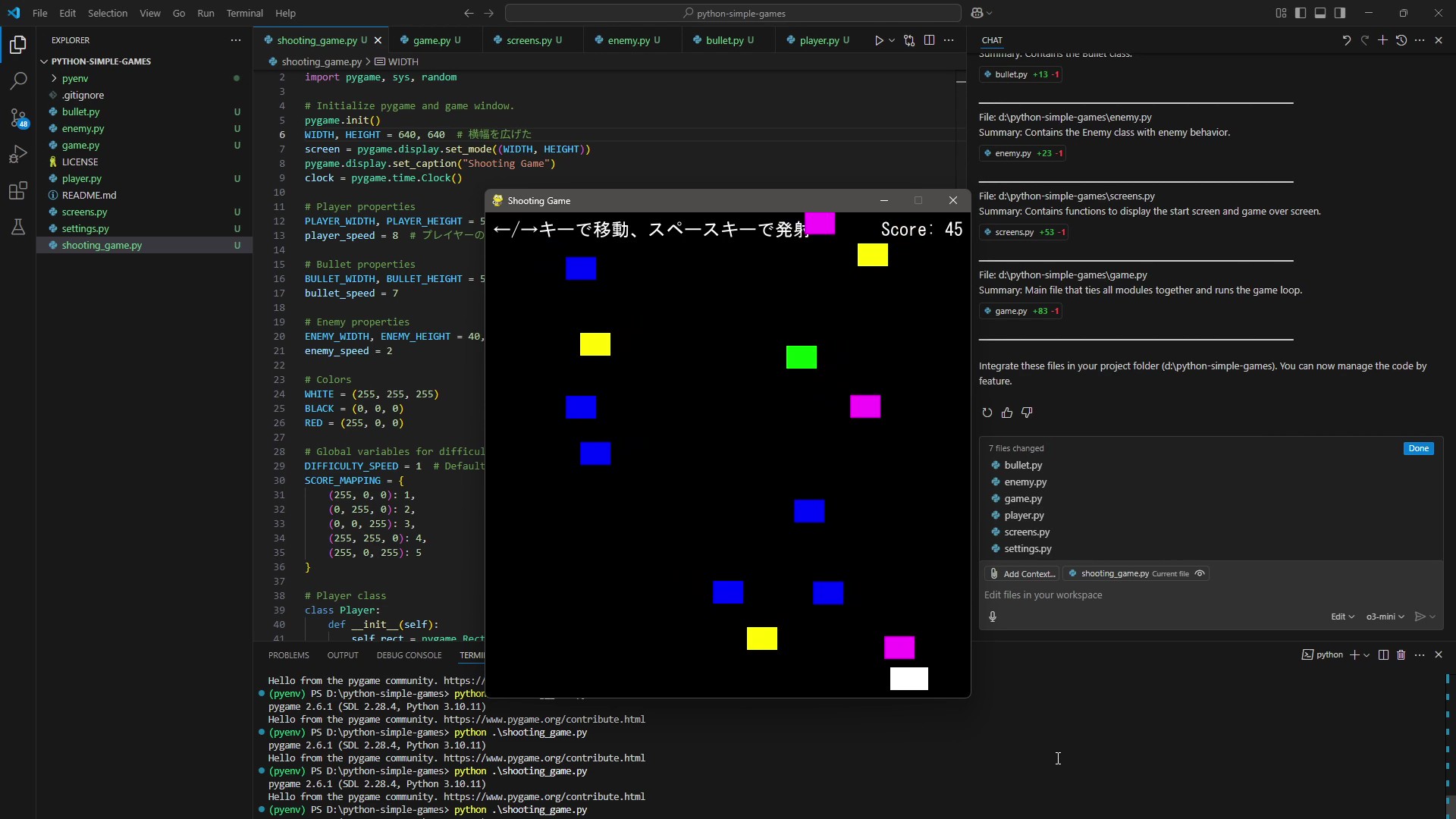Image resolution: width=1456 pixels, height=819 pixels.
Task: Open the Run and Debug sidebar icon
Action: 17,155
